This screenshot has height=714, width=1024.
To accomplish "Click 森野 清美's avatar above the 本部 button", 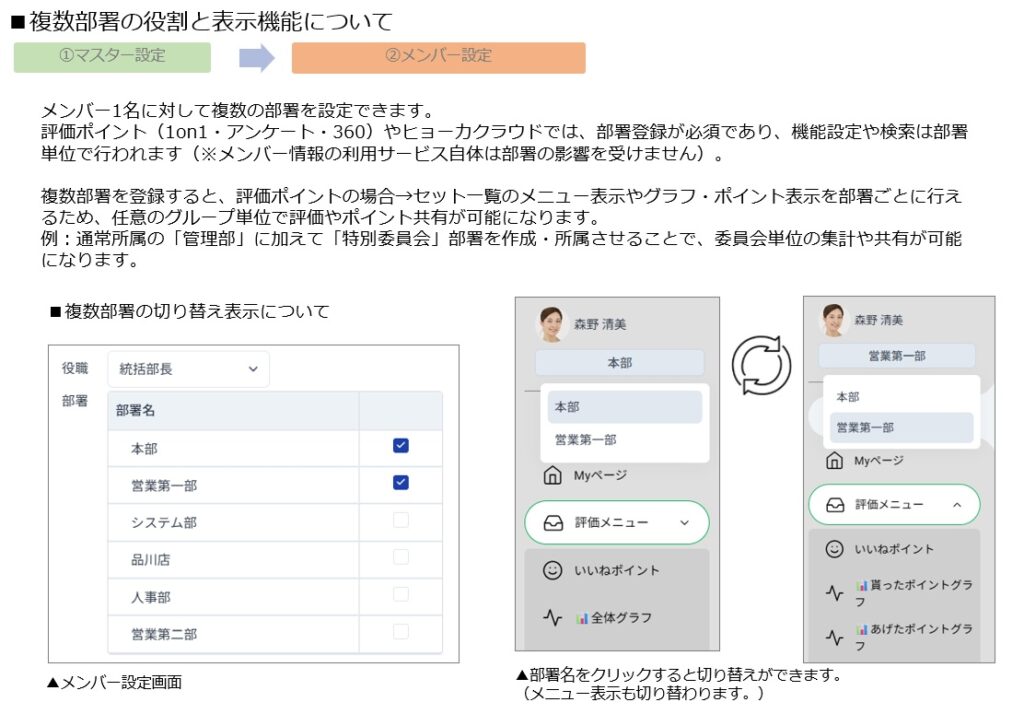I will (551, 323).
